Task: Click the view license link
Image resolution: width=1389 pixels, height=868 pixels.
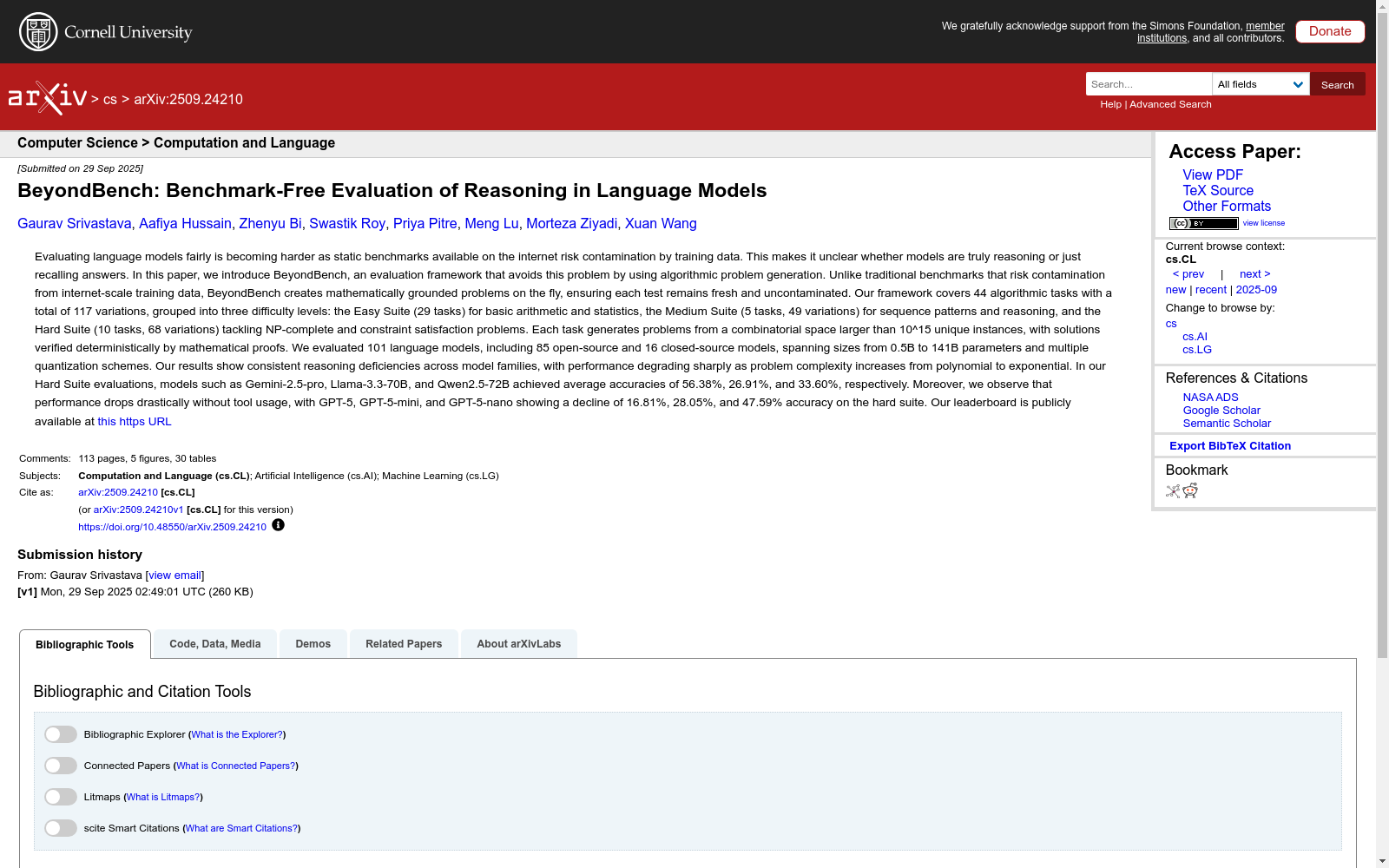Action: (1263, 223)
